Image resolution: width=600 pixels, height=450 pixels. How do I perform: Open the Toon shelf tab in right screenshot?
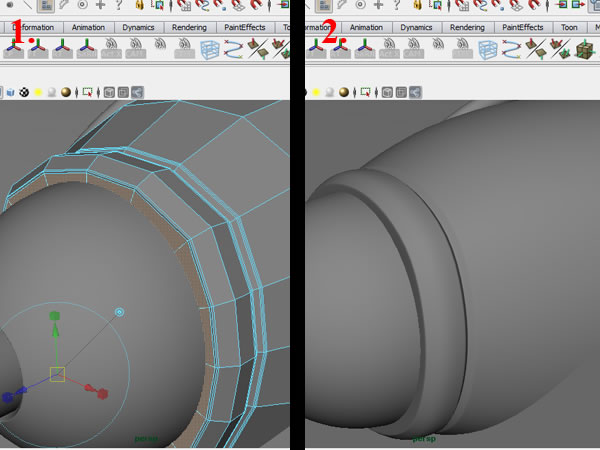click(569, 27)
